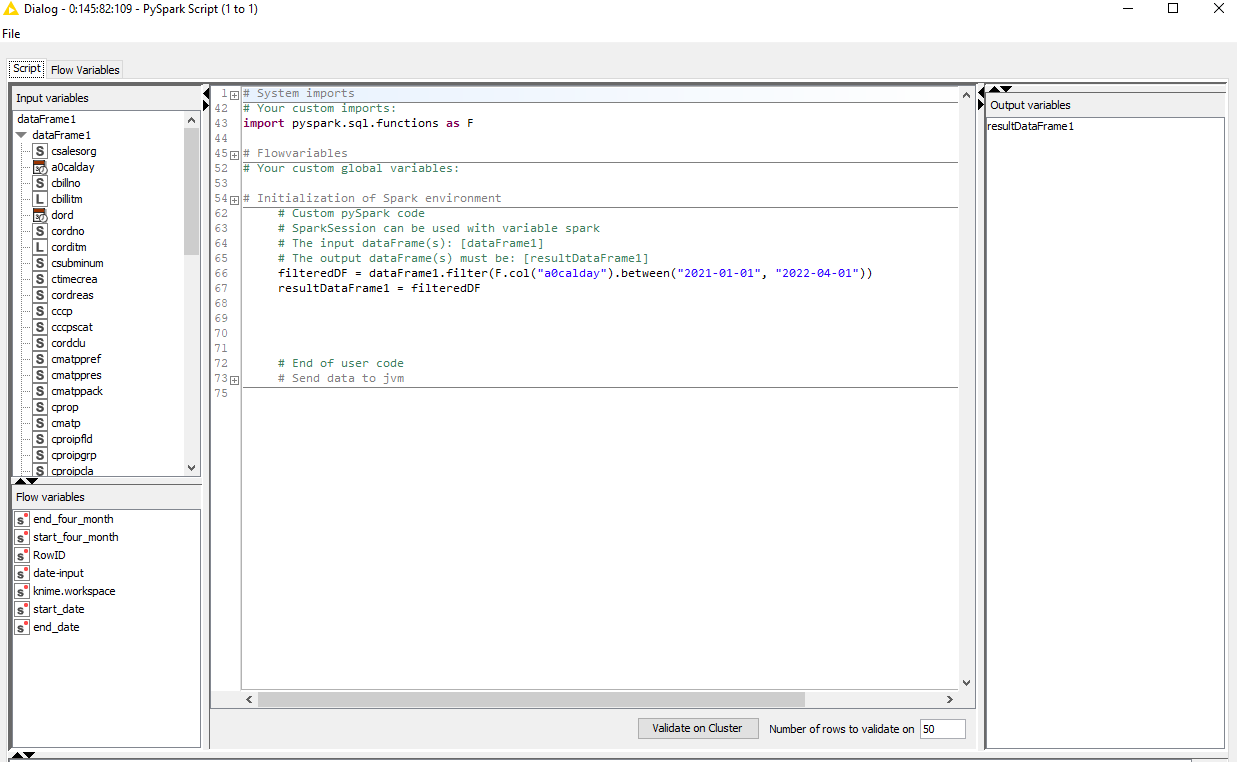The image size is (1237, 762).
Task: Maximize the dialog window
Action: (1173, 8)
